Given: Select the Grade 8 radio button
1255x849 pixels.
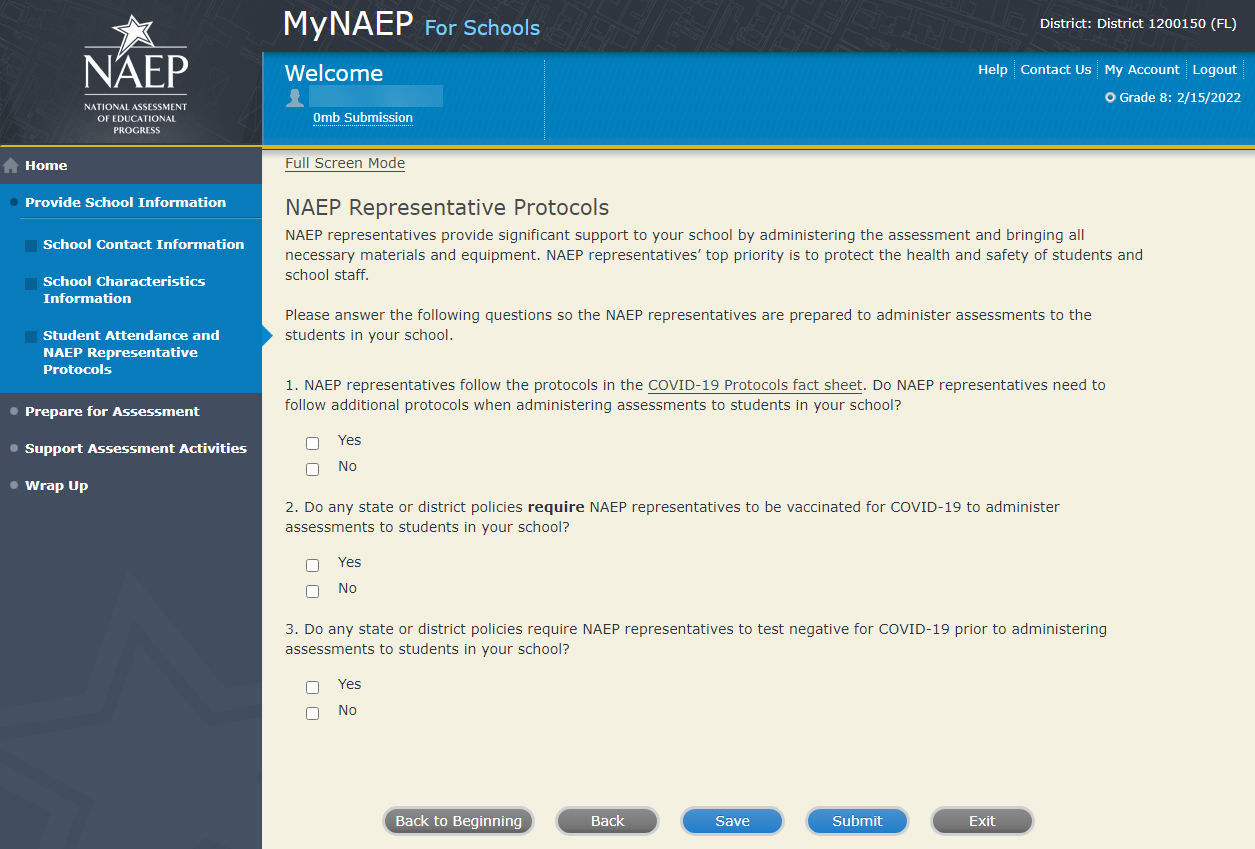Looking at the screenshot, I should tap(1110, 98).
